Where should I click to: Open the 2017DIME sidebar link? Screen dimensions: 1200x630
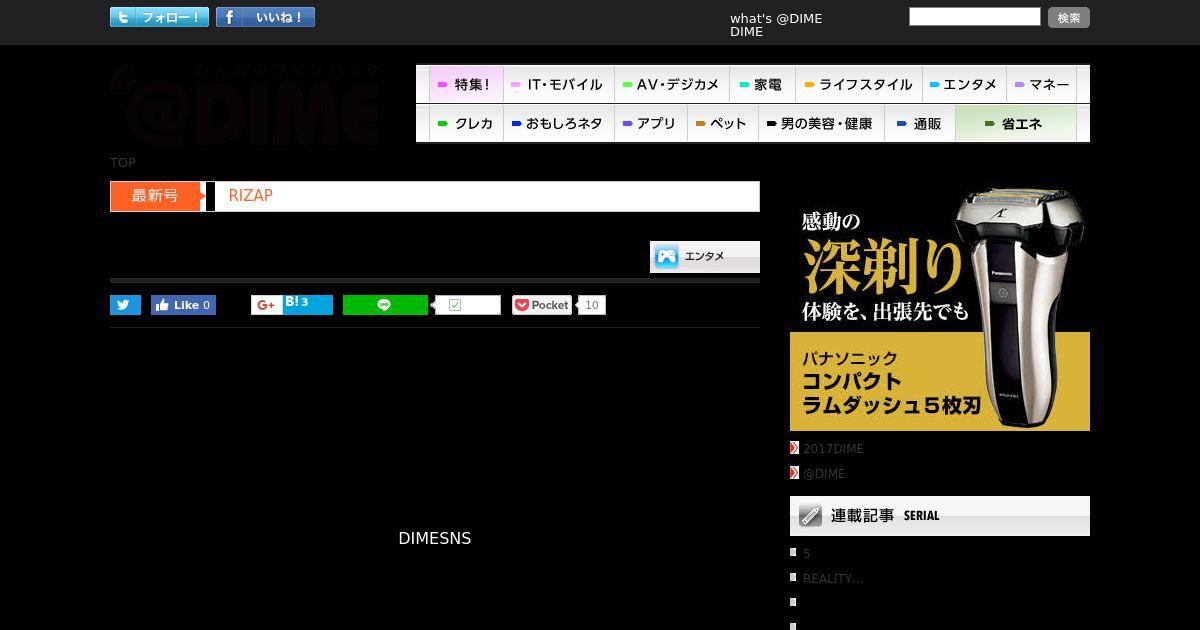[x=833, y=449]
